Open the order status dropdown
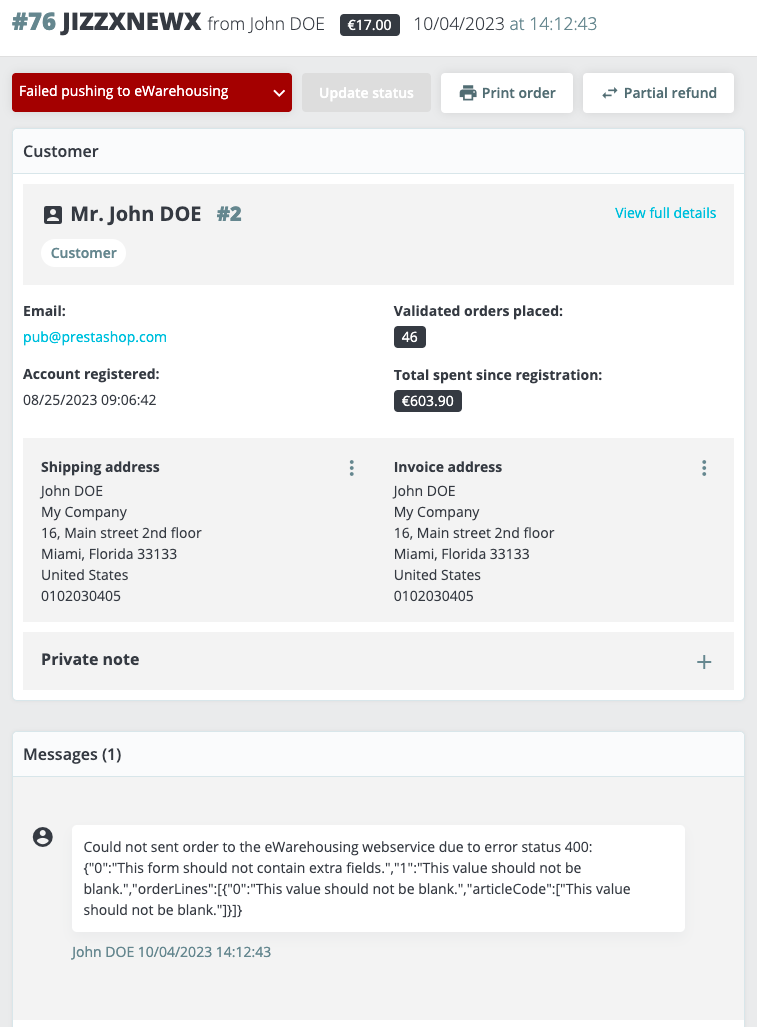This screenshot has height=1027, width=757. [x=152, y=92]
